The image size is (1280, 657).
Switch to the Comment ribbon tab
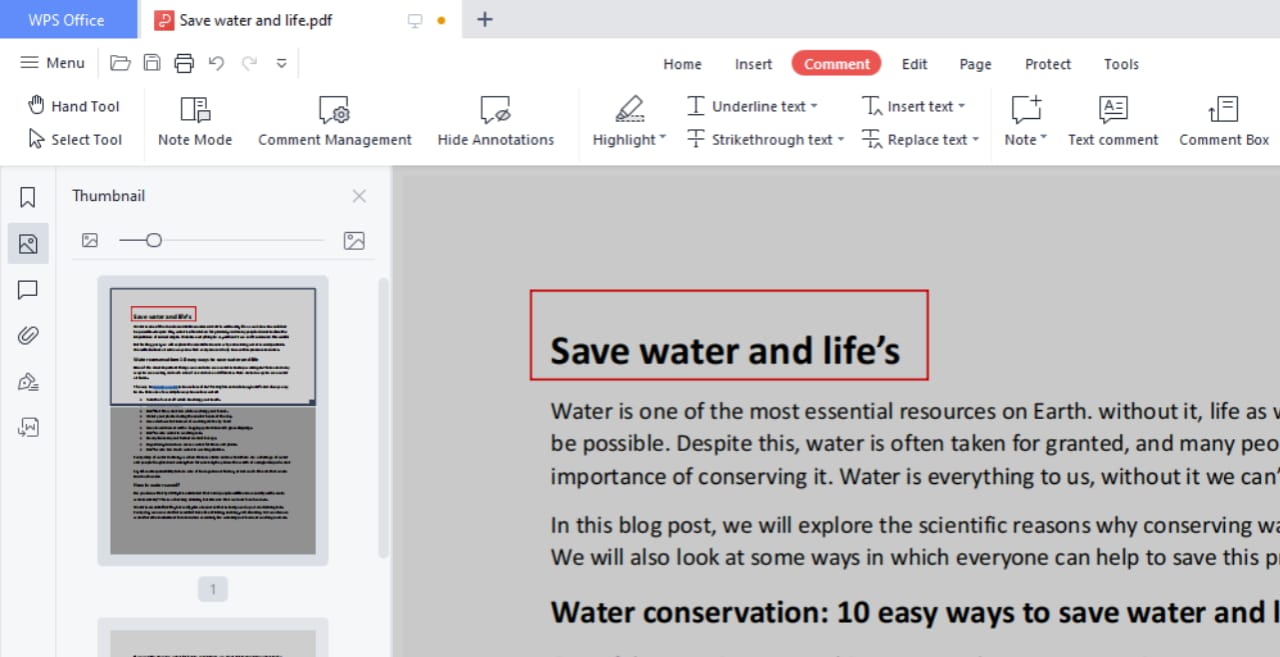836,63
